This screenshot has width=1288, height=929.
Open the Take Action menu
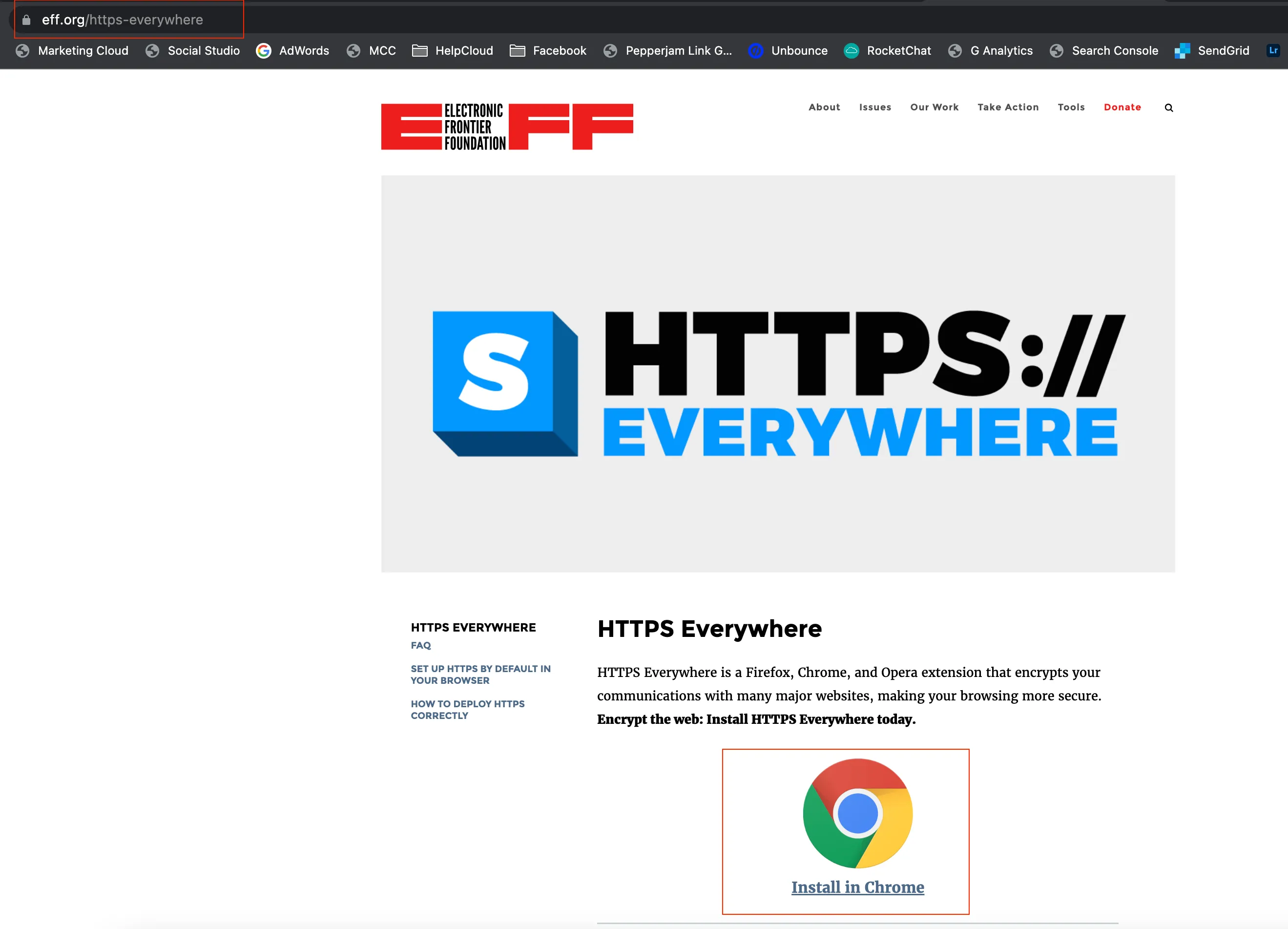coord(1007,107)
